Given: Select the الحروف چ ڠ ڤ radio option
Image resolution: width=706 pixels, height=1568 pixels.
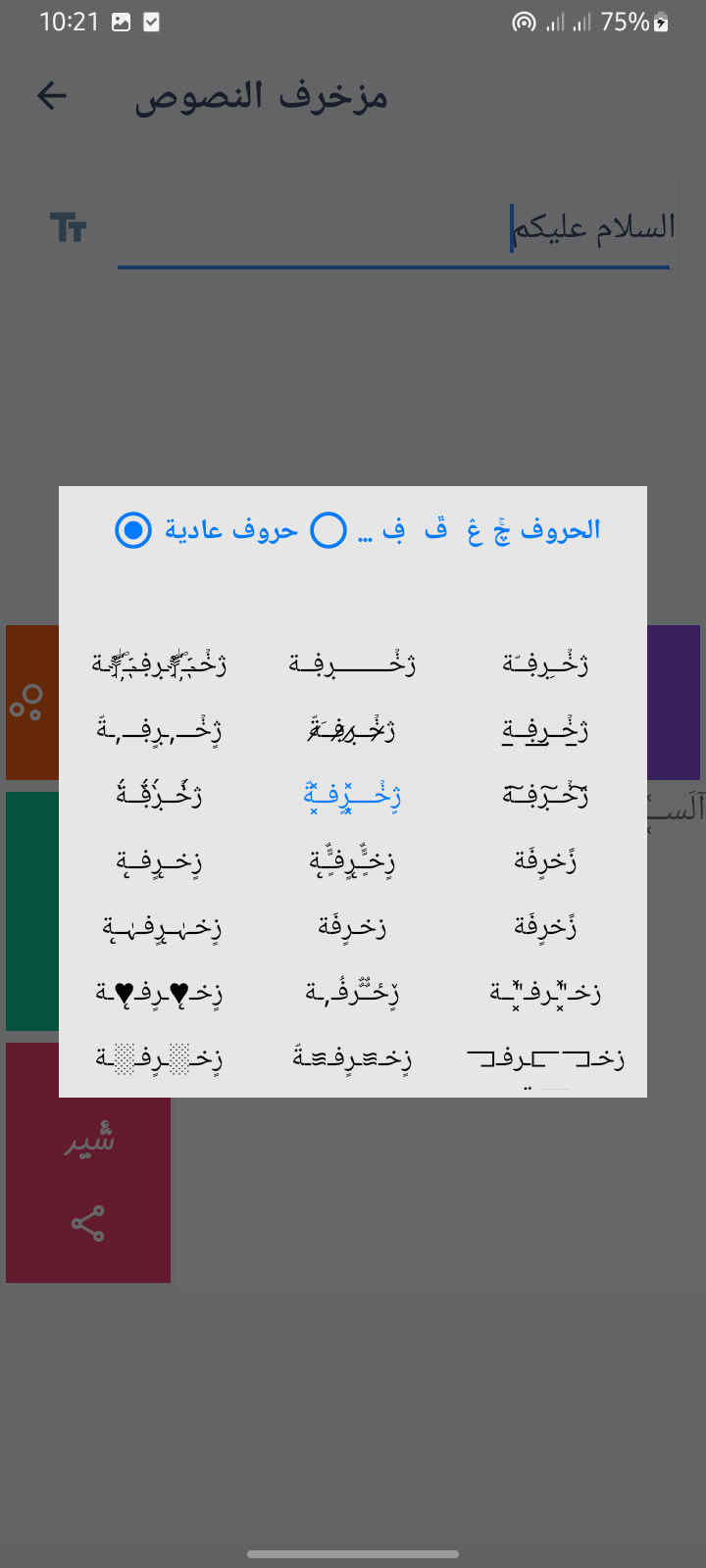Looking at the screenshot, I should (328, 530).
